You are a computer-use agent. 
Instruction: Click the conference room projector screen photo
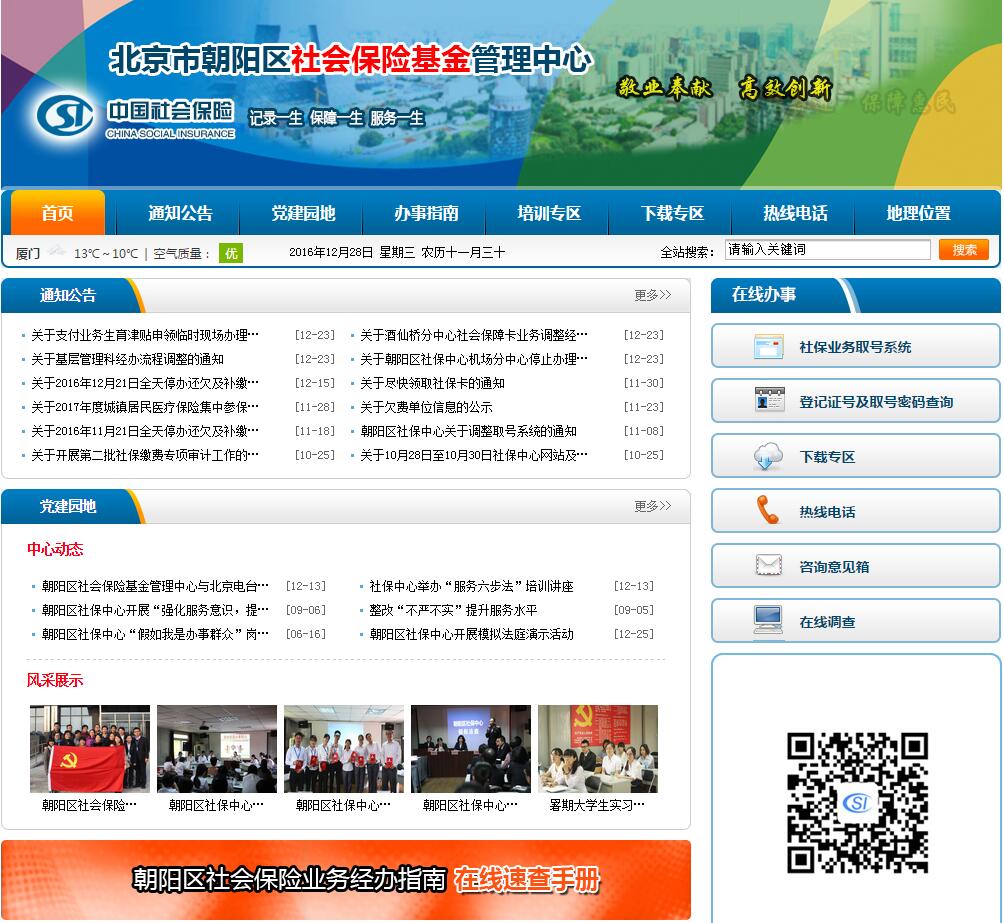pos(471,749)
